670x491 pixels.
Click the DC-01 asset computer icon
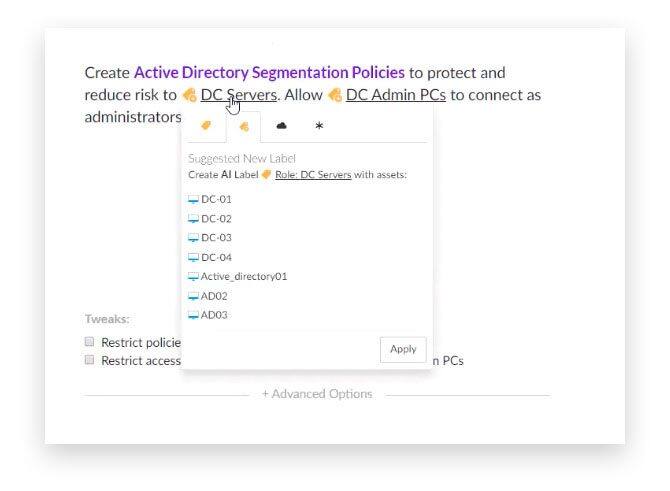coord(194,199)
